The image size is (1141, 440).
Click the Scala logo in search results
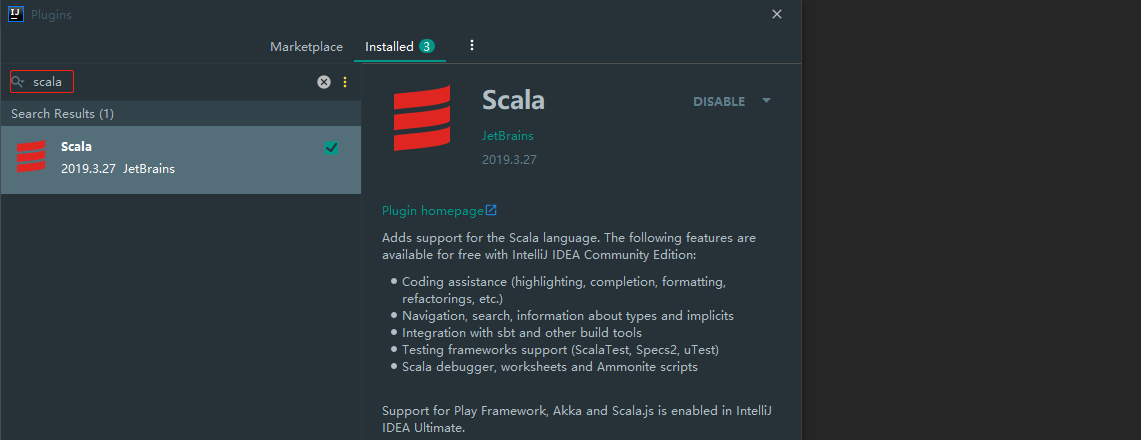[31, 157]
